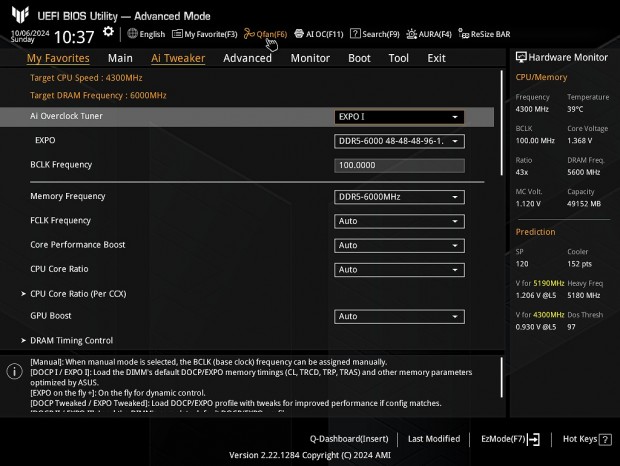This screenshot has height=466, width=620.
Task: Click the CPU/Memory section heading
Action: pos(541,77)
